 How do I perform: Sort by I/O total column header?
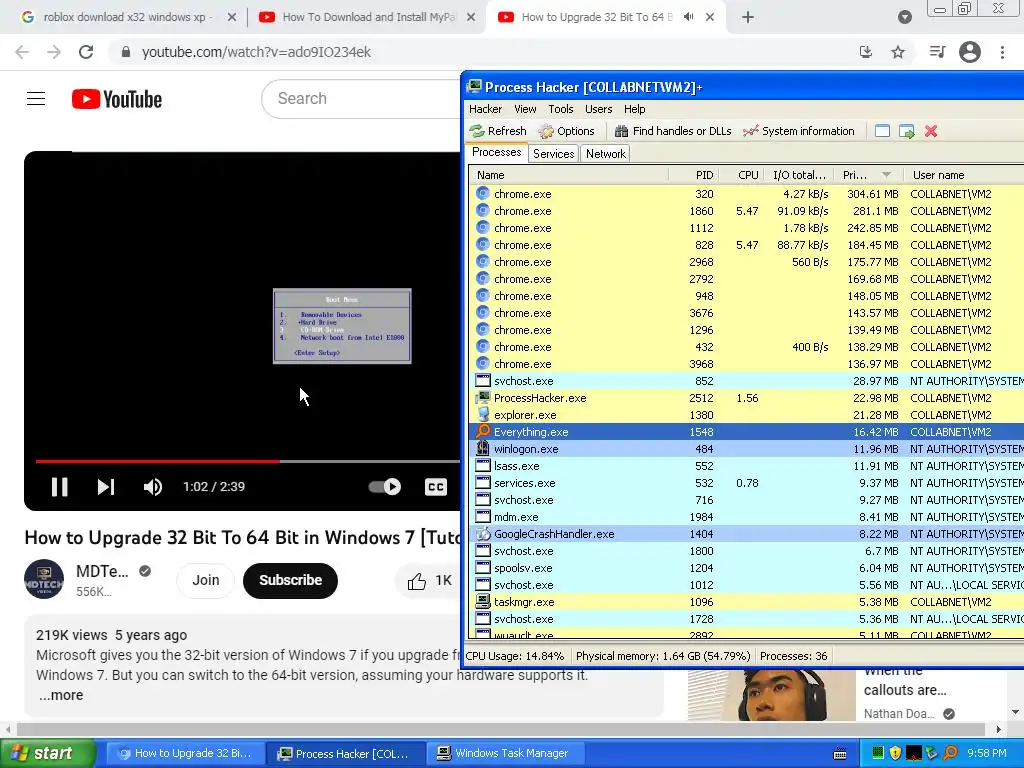tap(799, 175)
